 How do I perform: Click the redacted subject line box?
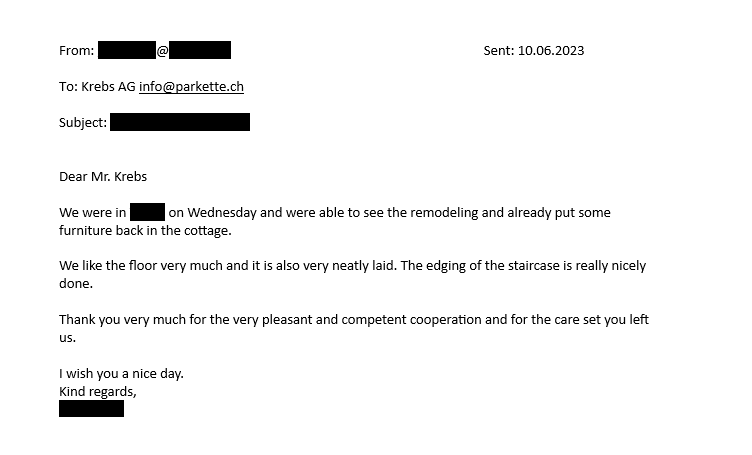(180, 122)
